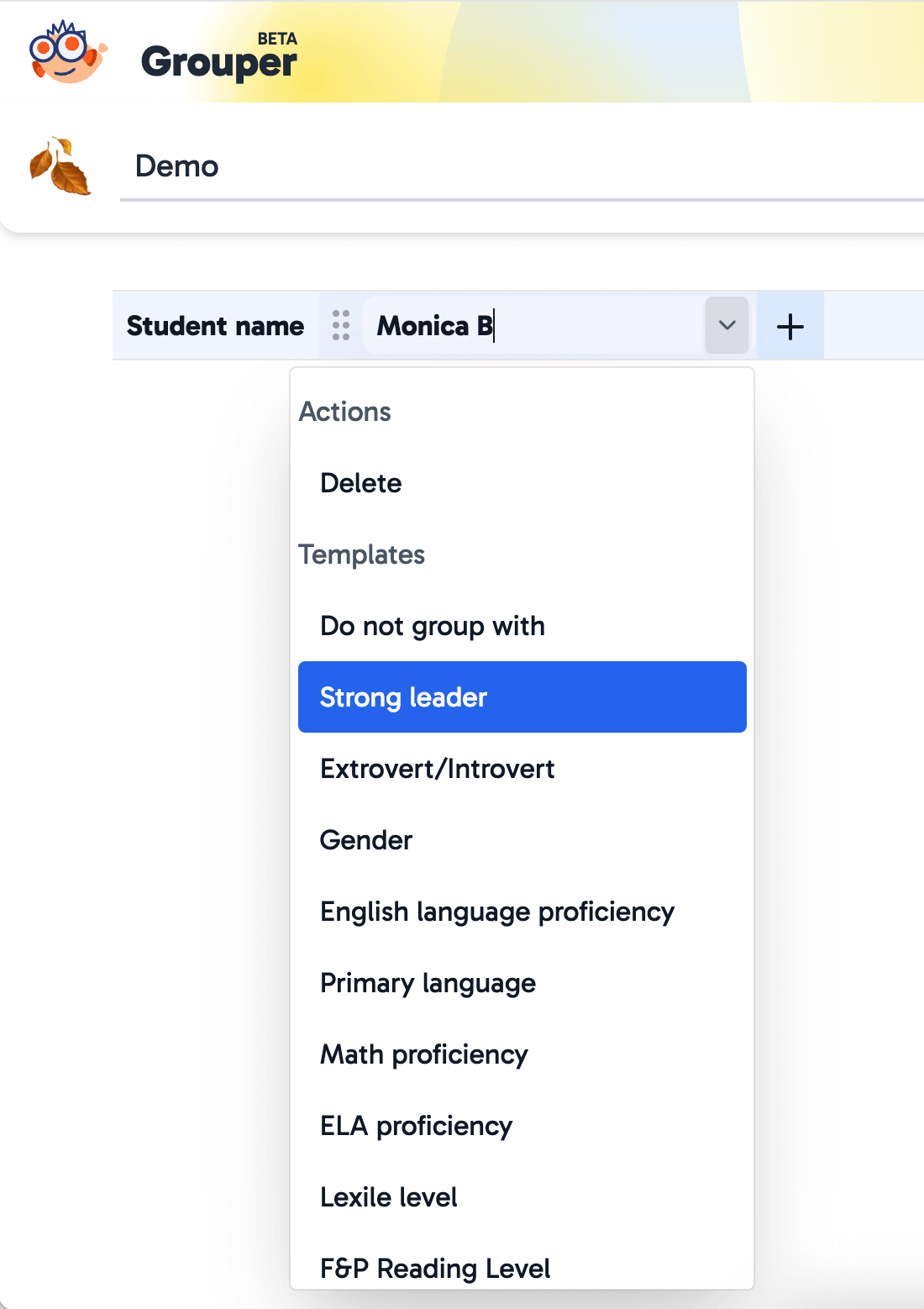Click the plus icon to add a column

coord(790,326)
